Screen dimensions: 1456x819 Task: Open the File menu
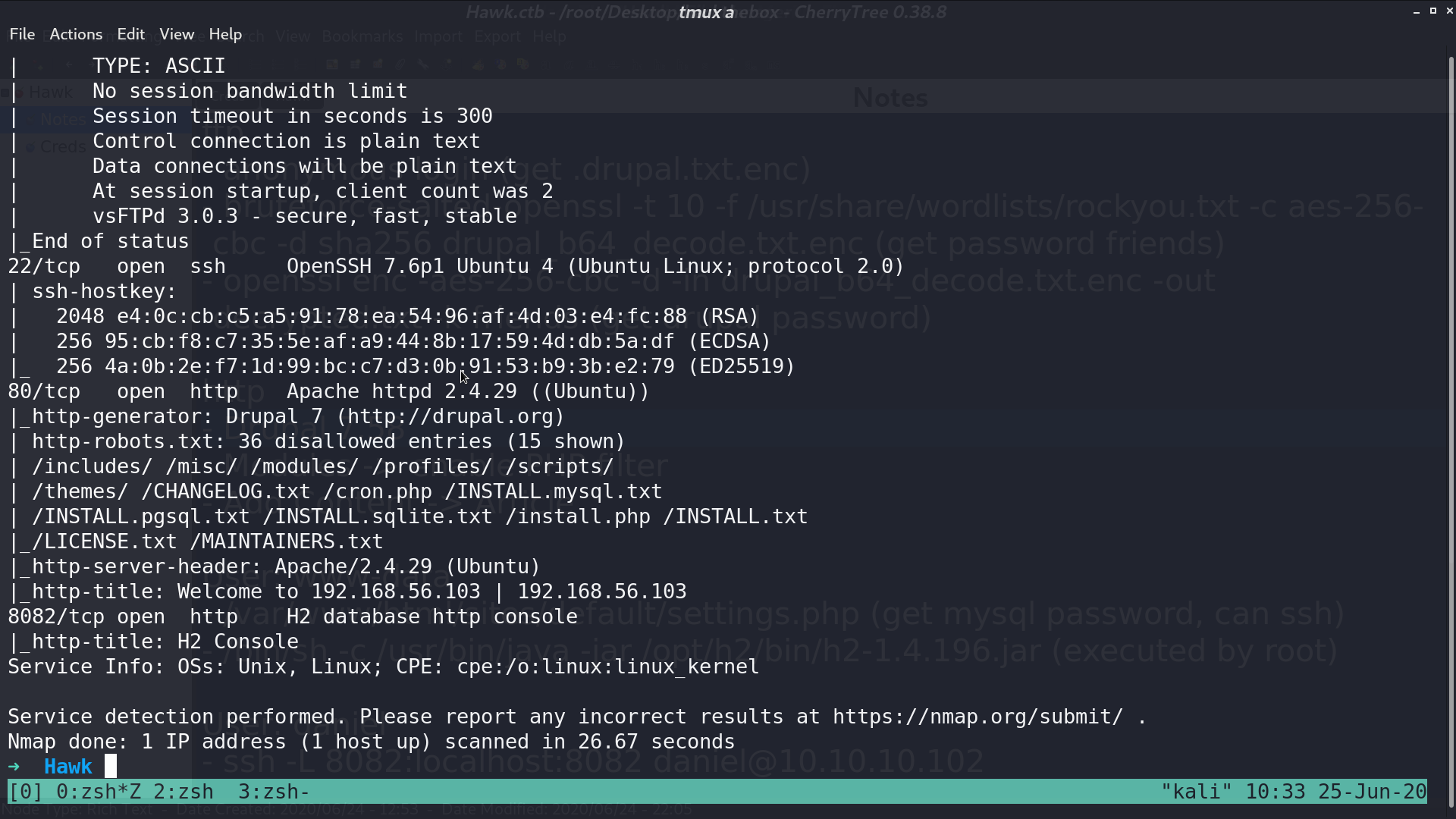coord(22,34)
